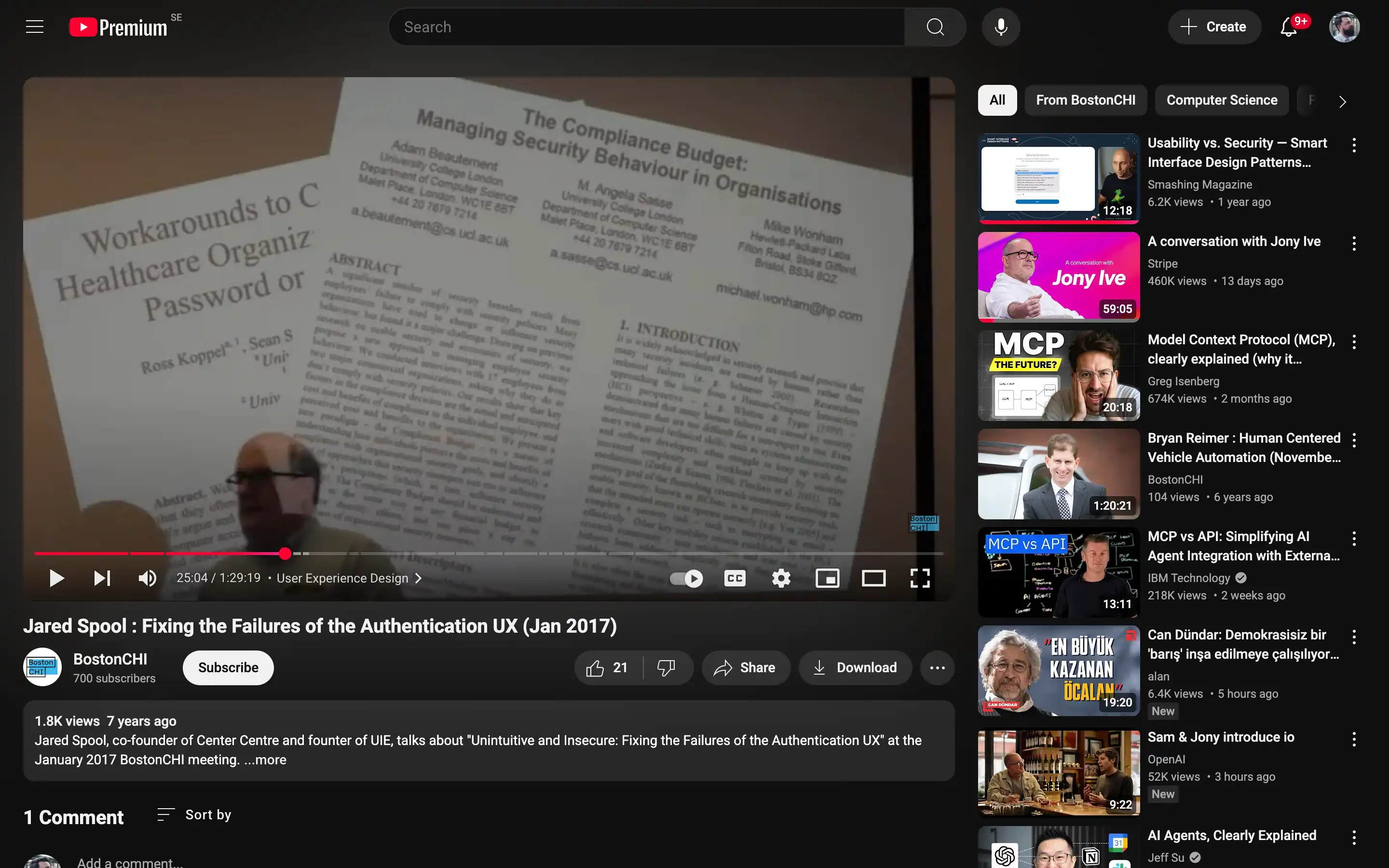Play the video
Screen dimensions: 1389x868
coord(56,578)
